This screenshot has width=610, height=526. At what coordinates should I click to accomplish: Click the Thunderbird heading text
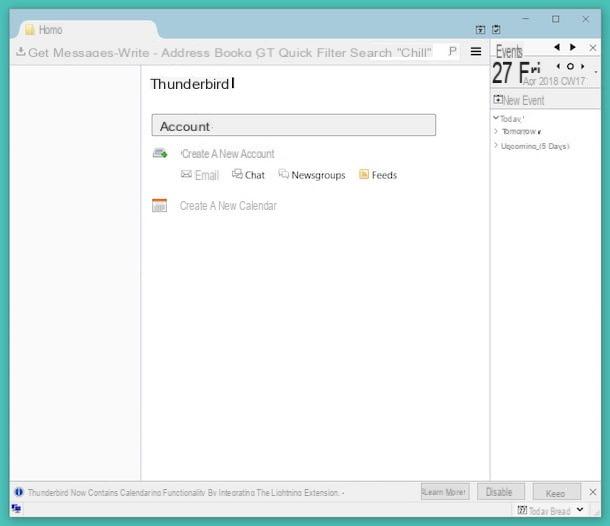point(190,84)
